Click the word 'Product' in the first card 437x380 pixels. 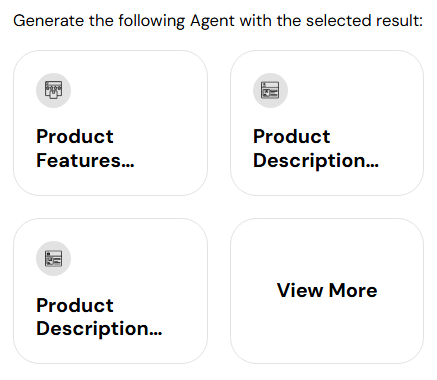tap(75, 137)
